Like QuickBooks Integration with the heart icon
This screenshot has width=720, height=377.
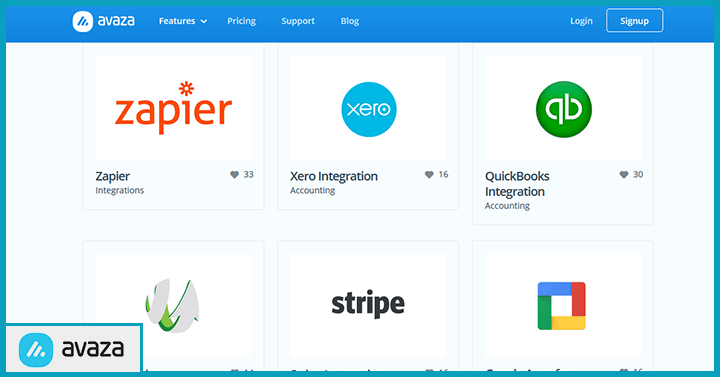(x=624, y=174)
